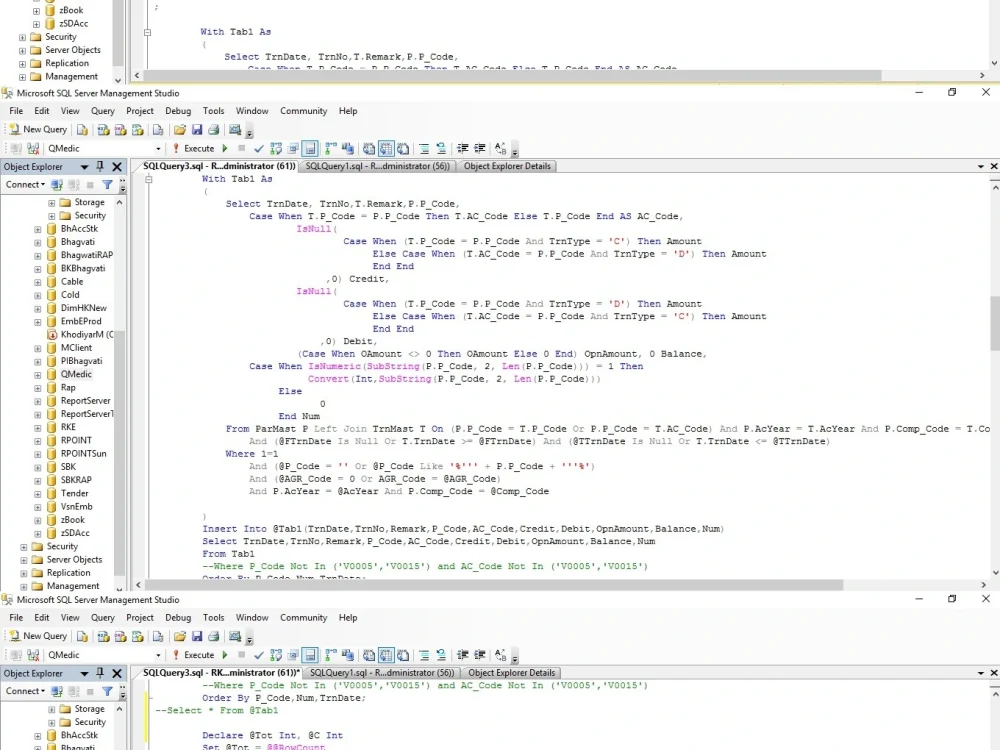Viewport: 1000px width, 750px height.
Task: Select the Save file icon
Action: [197, 131]
